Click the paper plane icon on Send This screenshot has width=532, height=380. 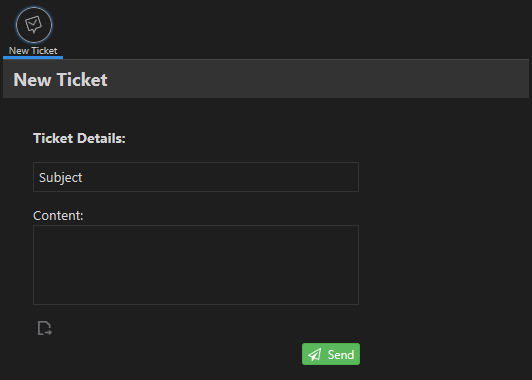[x=315, y=355]
